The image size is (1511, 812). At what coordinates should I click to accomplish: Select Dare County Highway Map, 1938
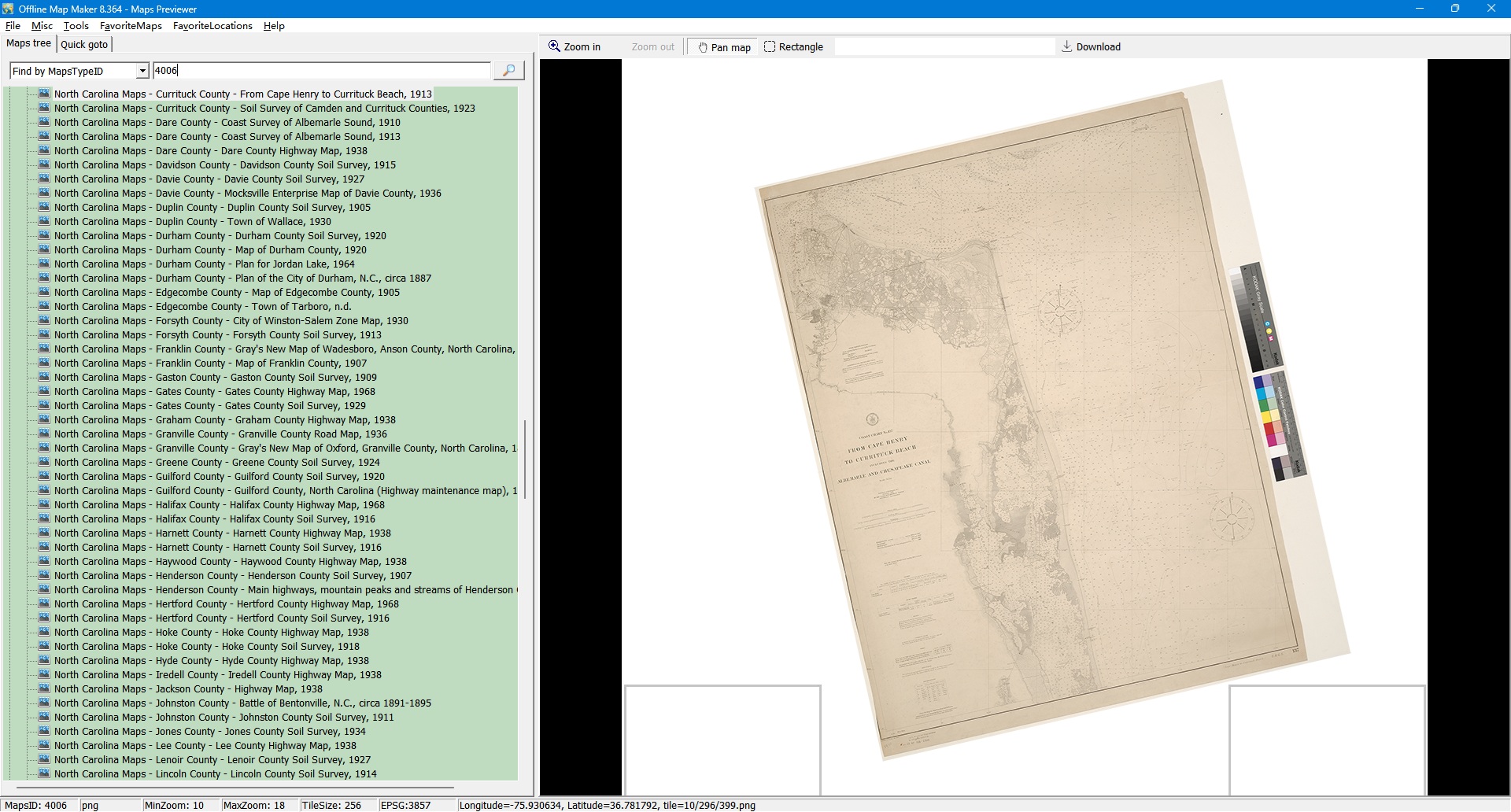210,151
